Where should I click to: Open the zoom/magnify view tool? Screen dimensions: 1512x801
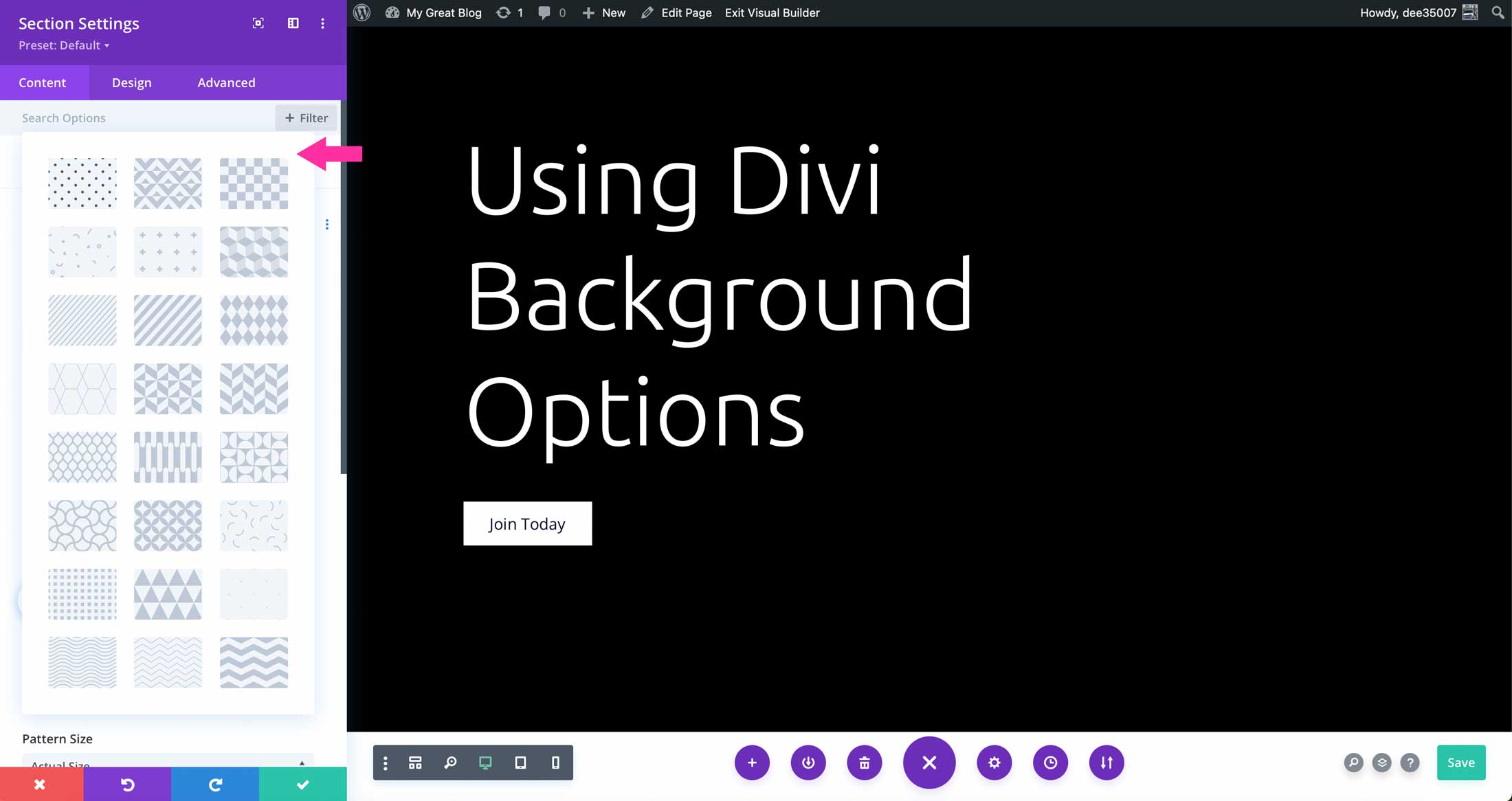click(451, 763)
